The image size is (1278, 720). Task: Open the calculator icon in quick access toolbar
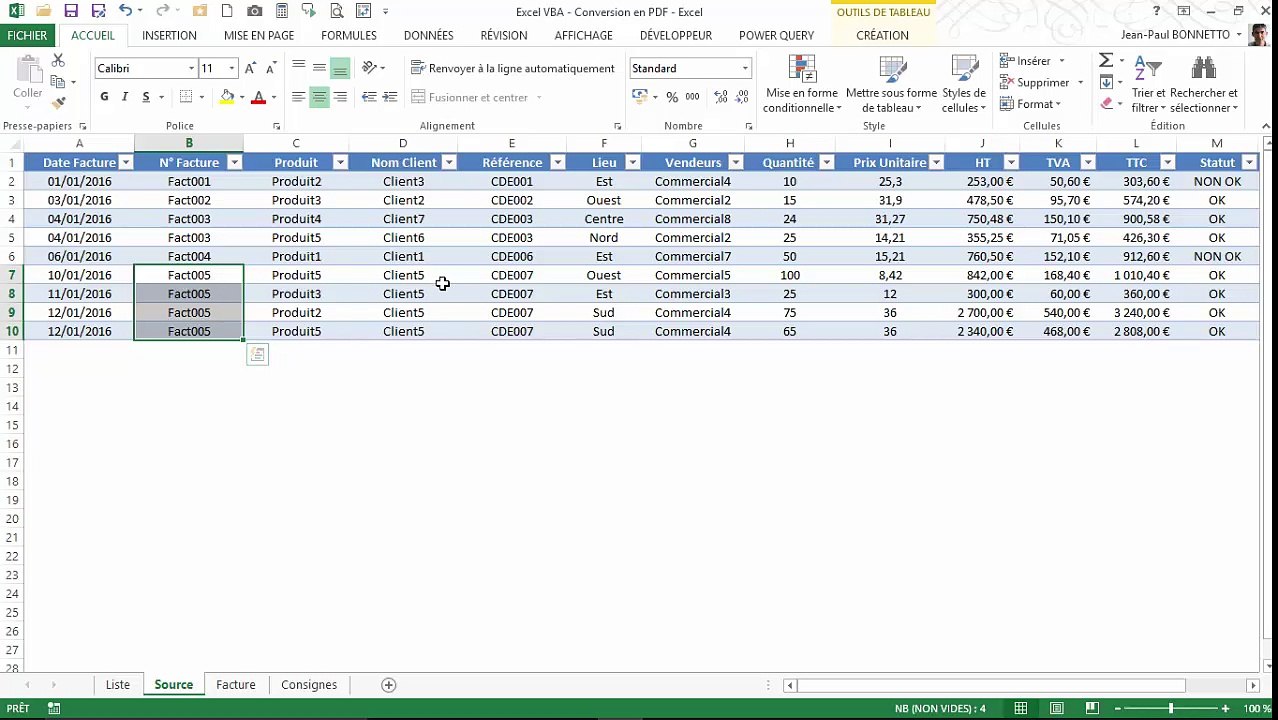click(282, 11)
